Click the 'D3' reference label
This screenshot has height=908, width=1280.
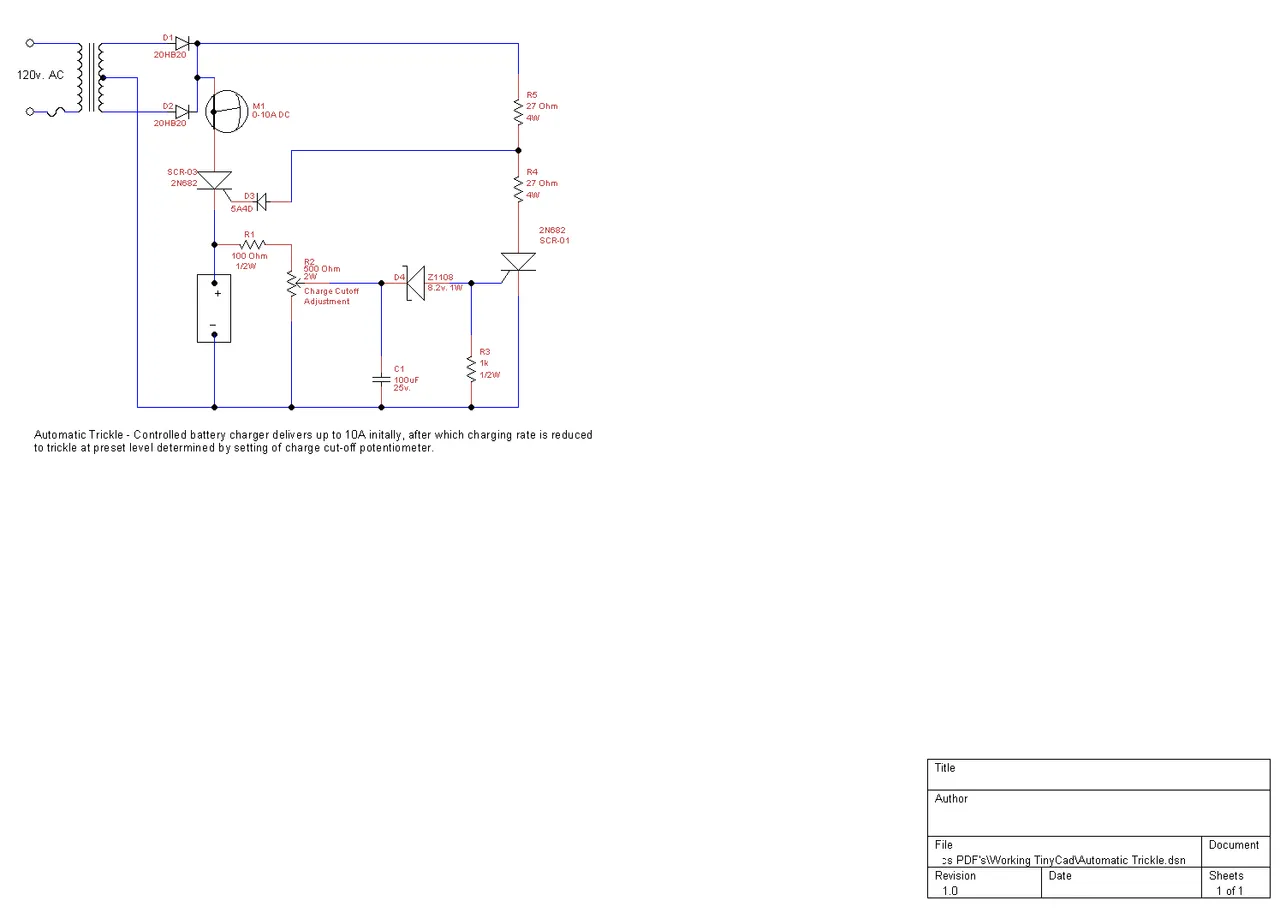point(250,196)
